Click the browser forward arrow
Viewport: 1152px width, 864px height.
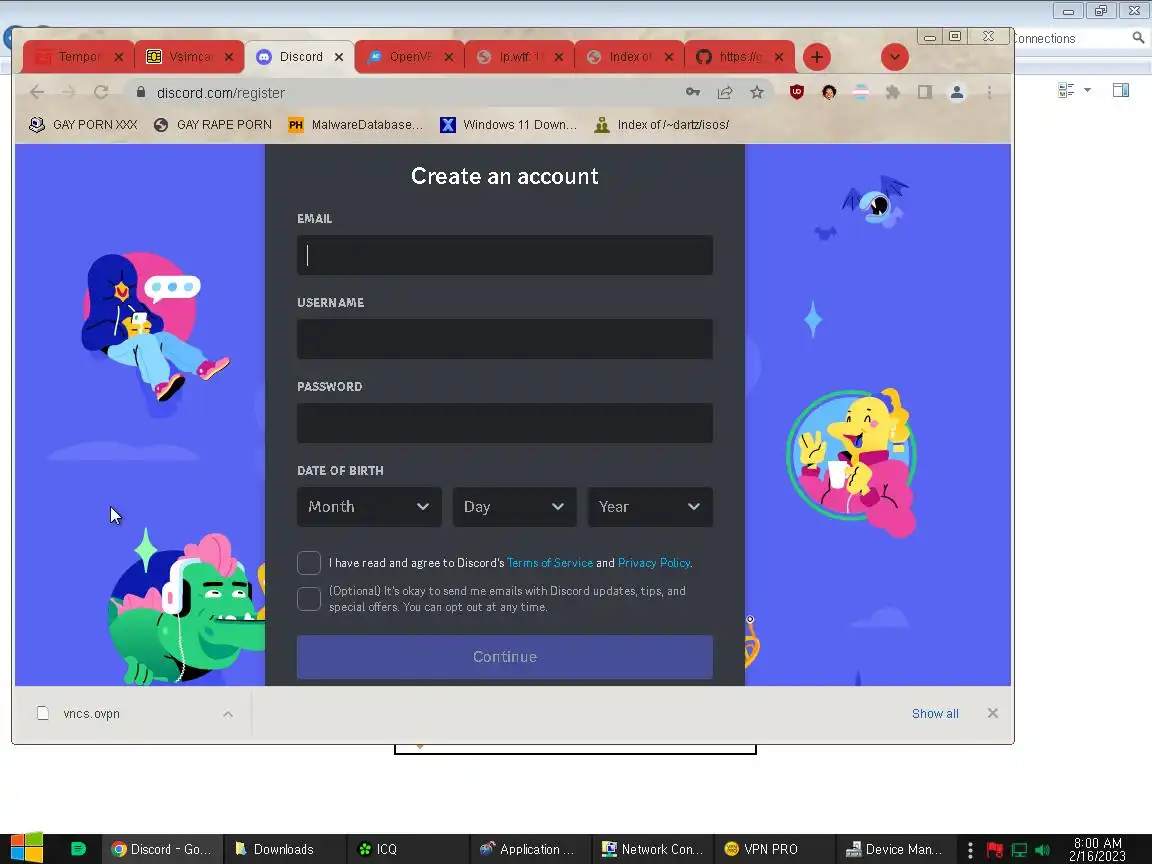pos(68,92)
